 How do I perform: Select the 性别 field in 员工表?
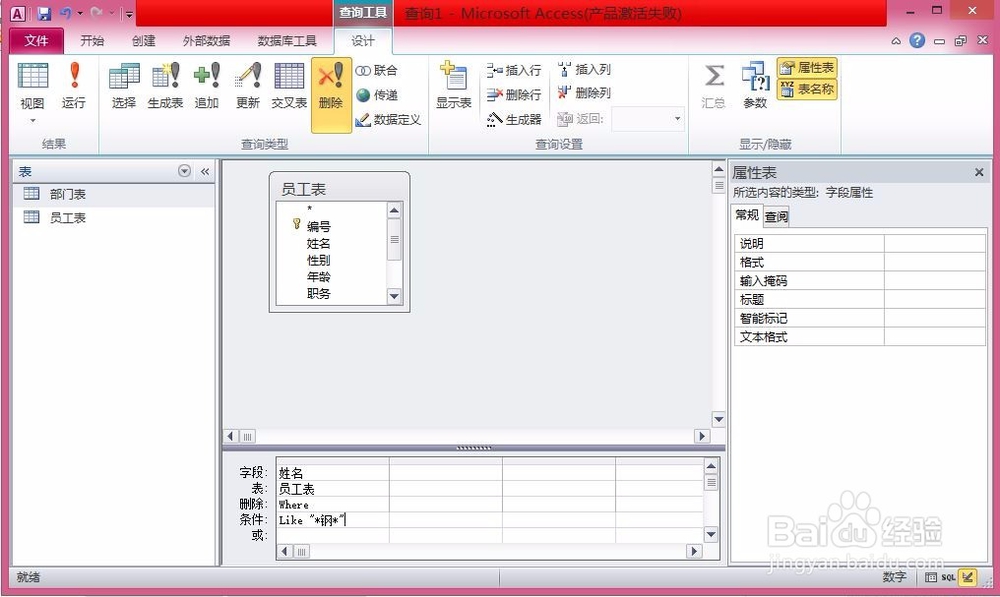[319, 260]
